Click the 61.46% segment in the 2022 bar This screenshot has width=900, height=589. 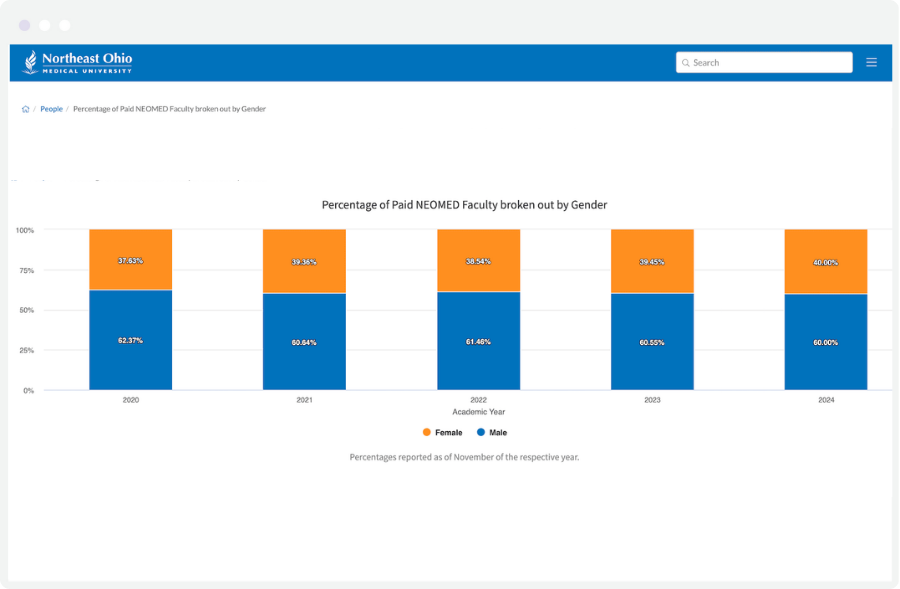(478, 340)
